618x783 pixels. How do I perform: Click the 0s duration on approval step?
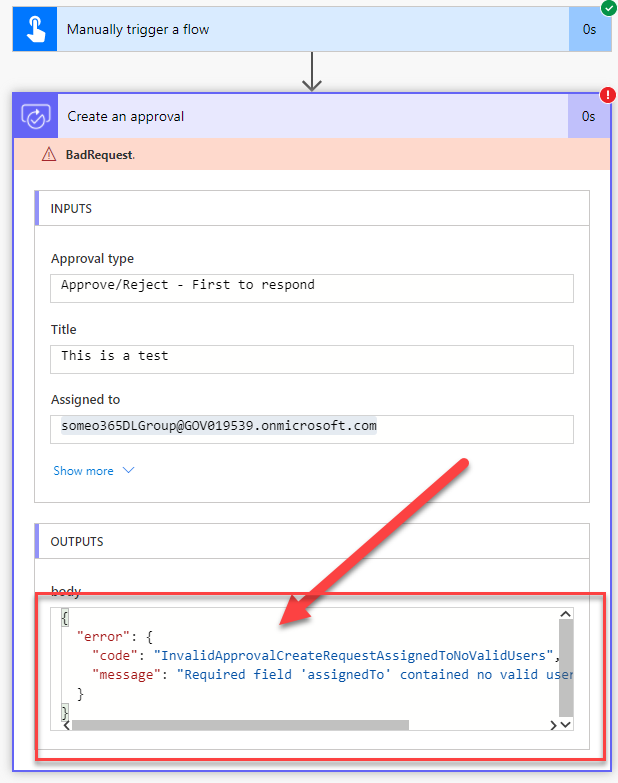[x=589, y=116]
